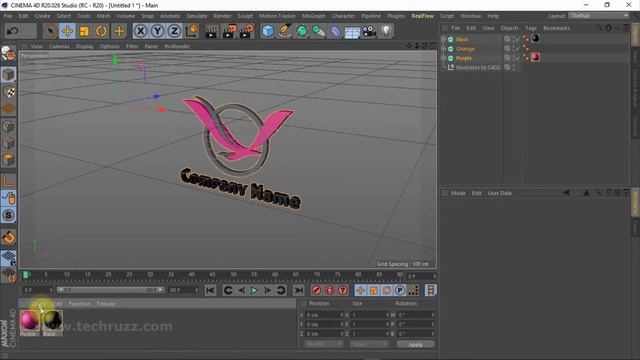Open the coordinate space dropdown beside Apply
The image size is (640, 360).
pos(324,344)
